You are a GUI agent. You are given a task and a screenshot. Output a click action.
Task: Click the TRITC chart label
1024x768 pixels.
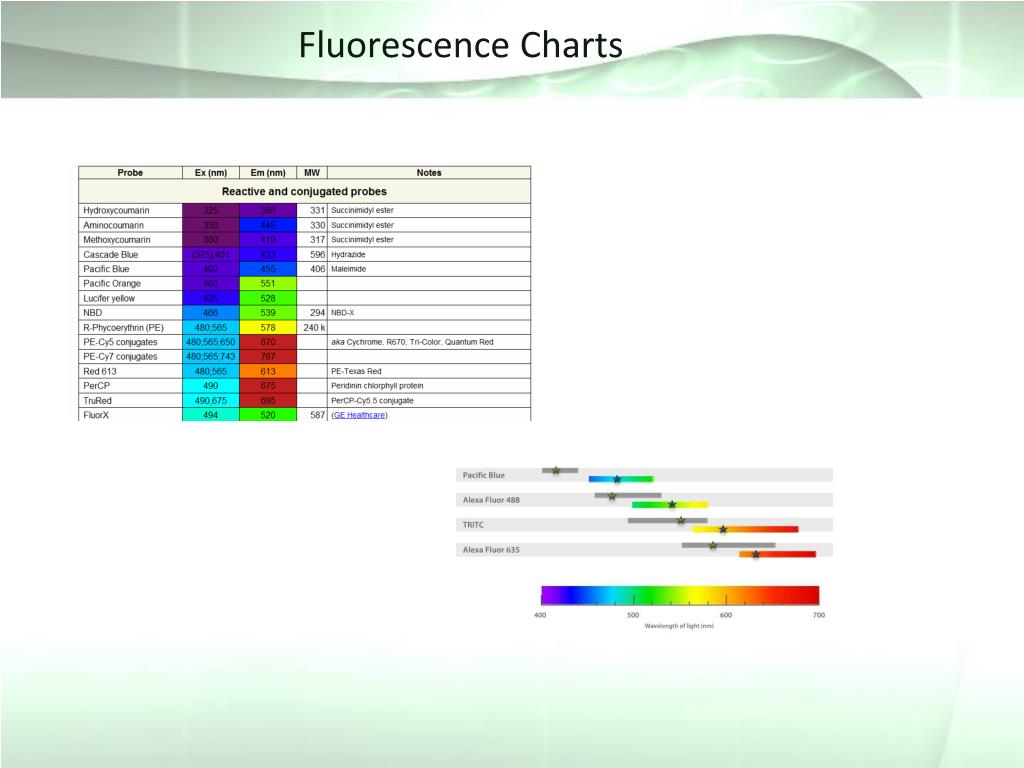473,524
